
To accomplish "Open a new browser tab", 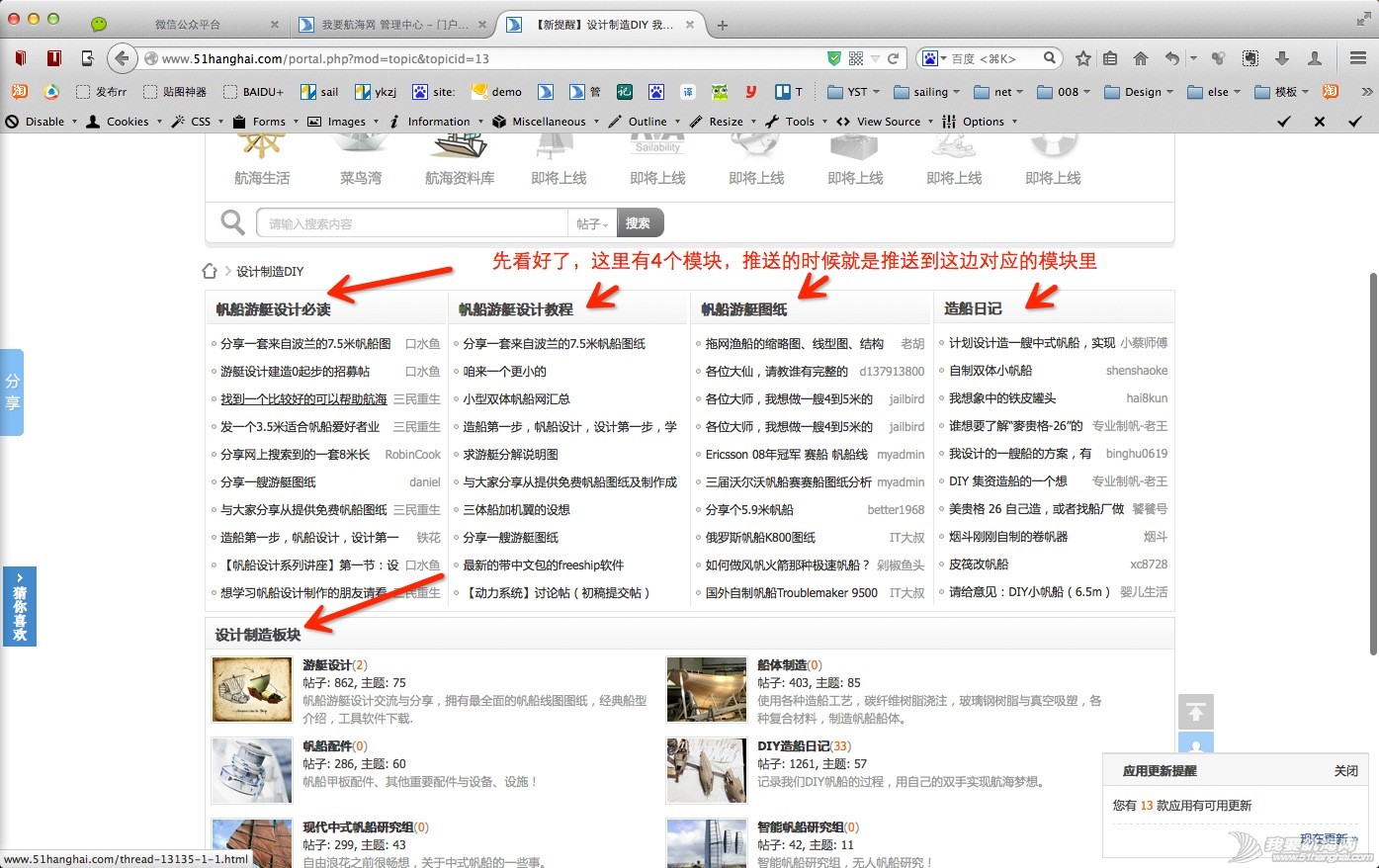I will (723, 25).
